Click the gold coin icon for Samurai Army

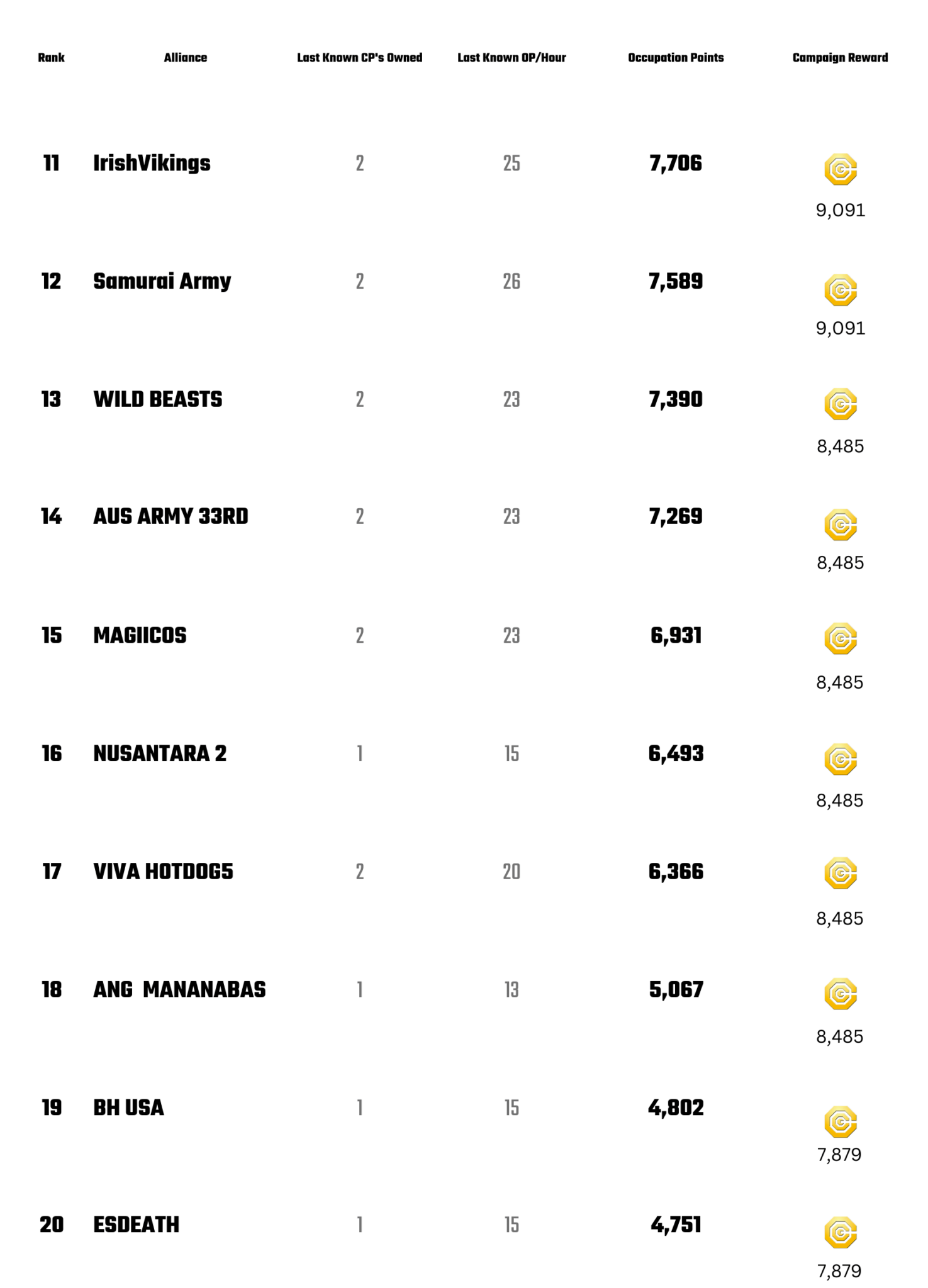(840, 290)
